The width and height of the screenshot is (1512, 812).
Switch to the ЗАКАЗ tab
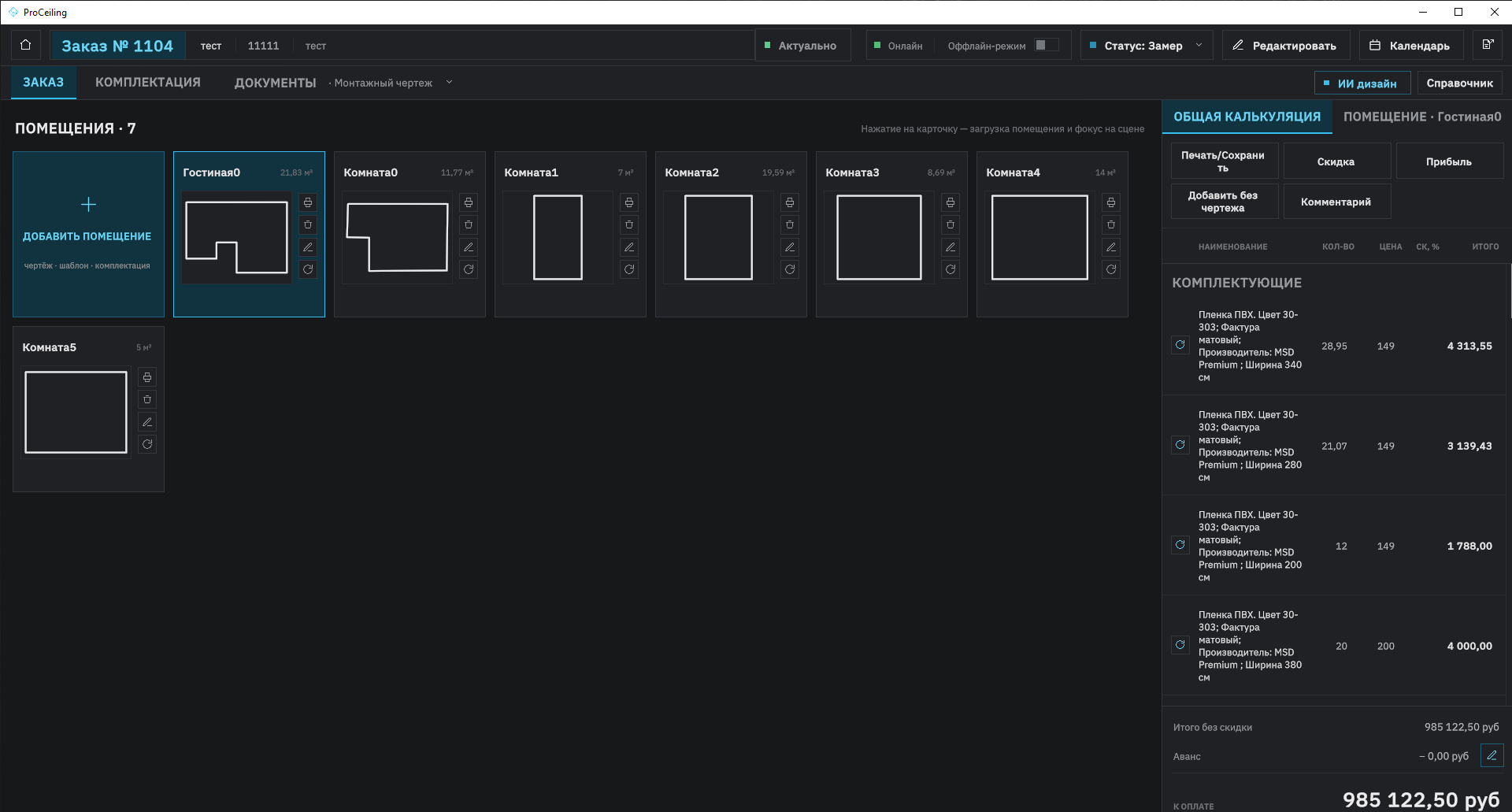click(x=43, y=82)
